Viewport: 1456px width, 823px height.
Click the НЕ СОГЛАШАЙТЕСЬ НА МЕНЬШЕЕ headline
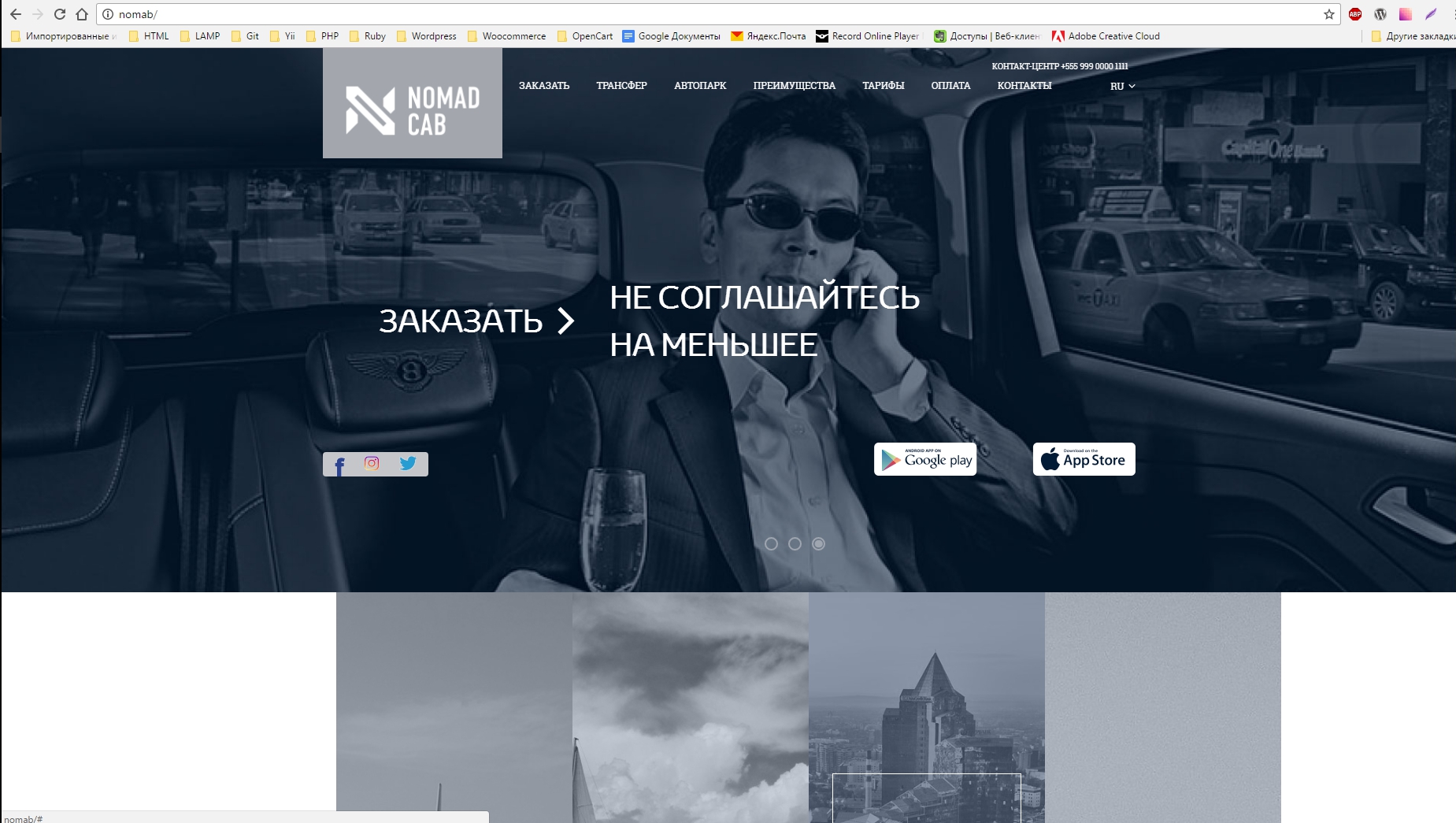tap(765, 321)
